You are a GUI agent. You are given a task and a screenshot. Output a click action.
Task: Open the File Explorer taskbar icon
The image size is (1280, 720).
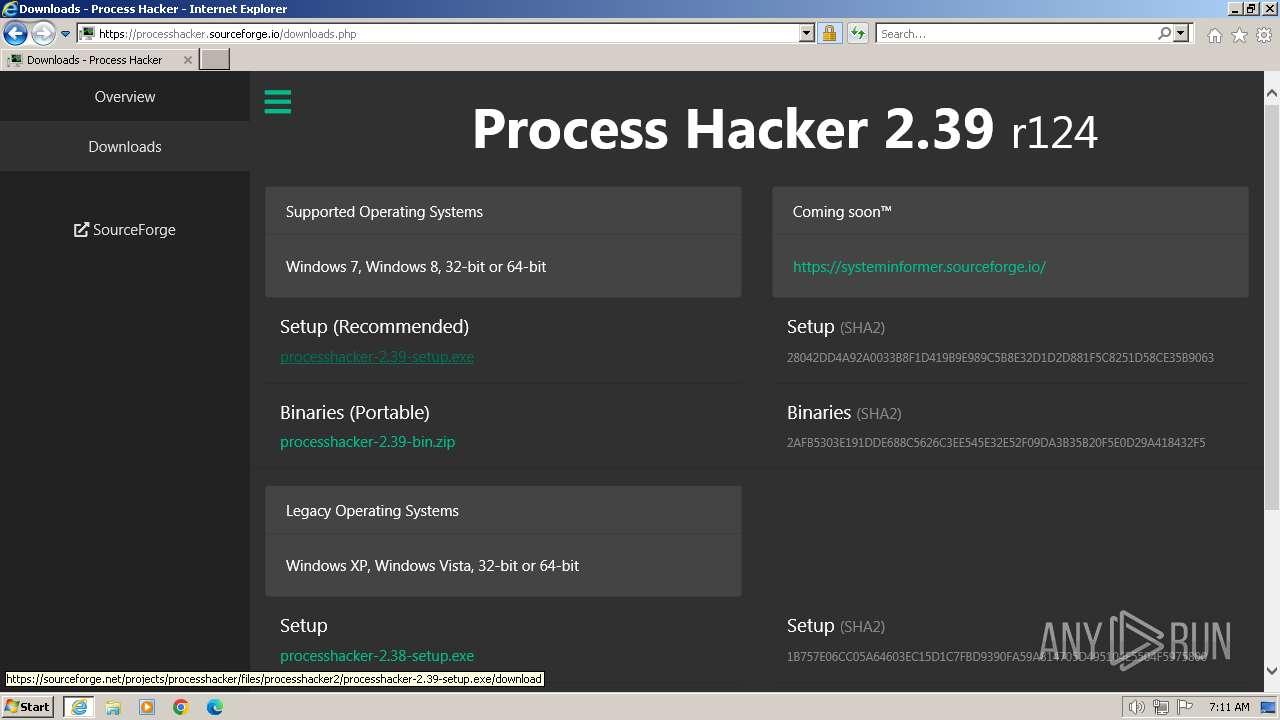tap(113, 707)
